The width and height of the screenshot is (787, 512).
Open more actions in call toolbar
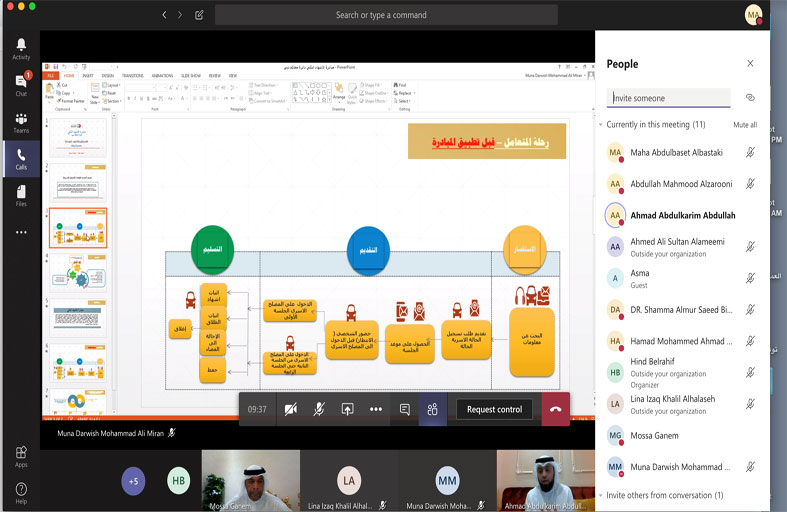tap(376, 409)
